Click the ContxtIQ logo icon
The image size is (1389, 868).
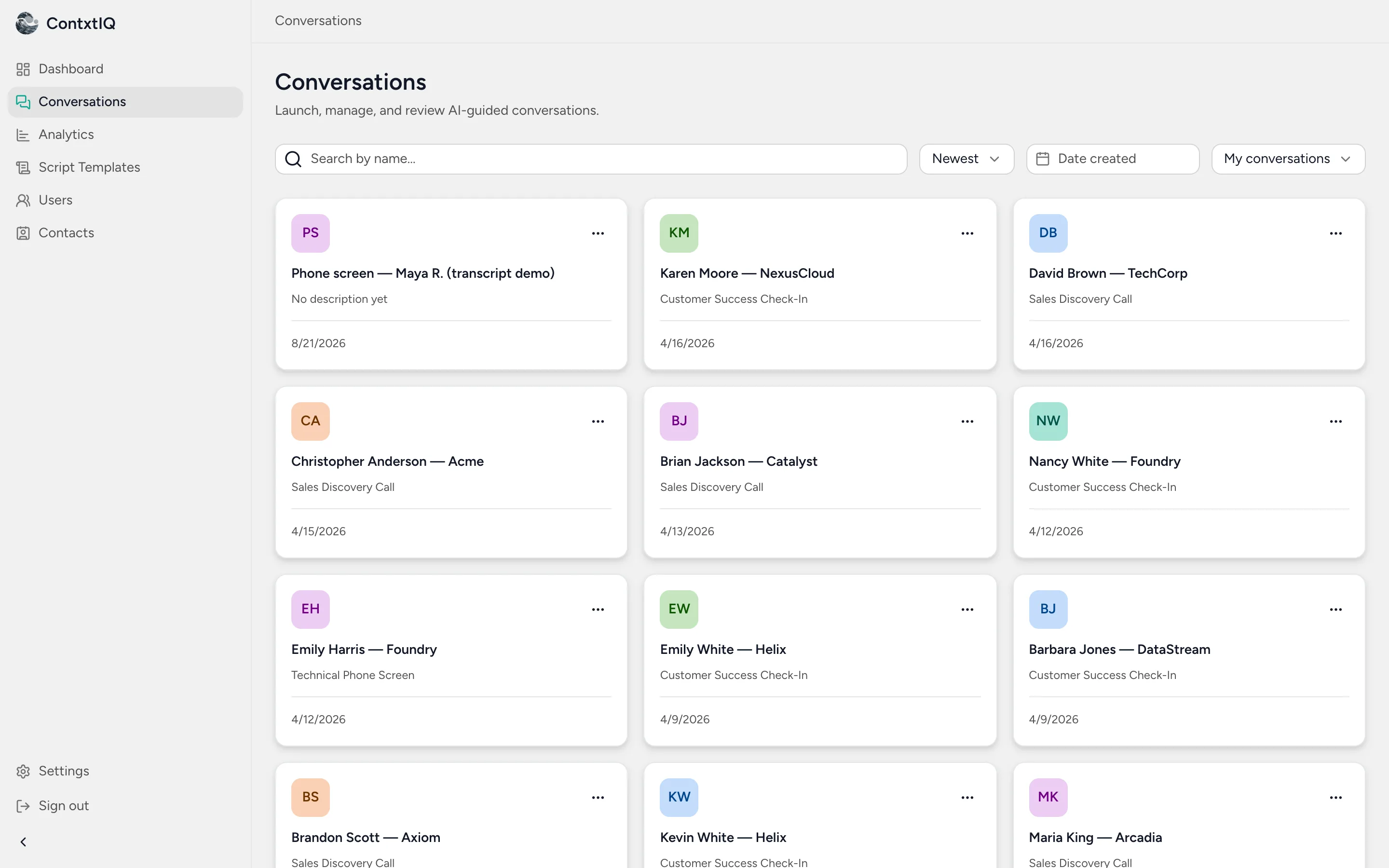(x=27, y=23)
